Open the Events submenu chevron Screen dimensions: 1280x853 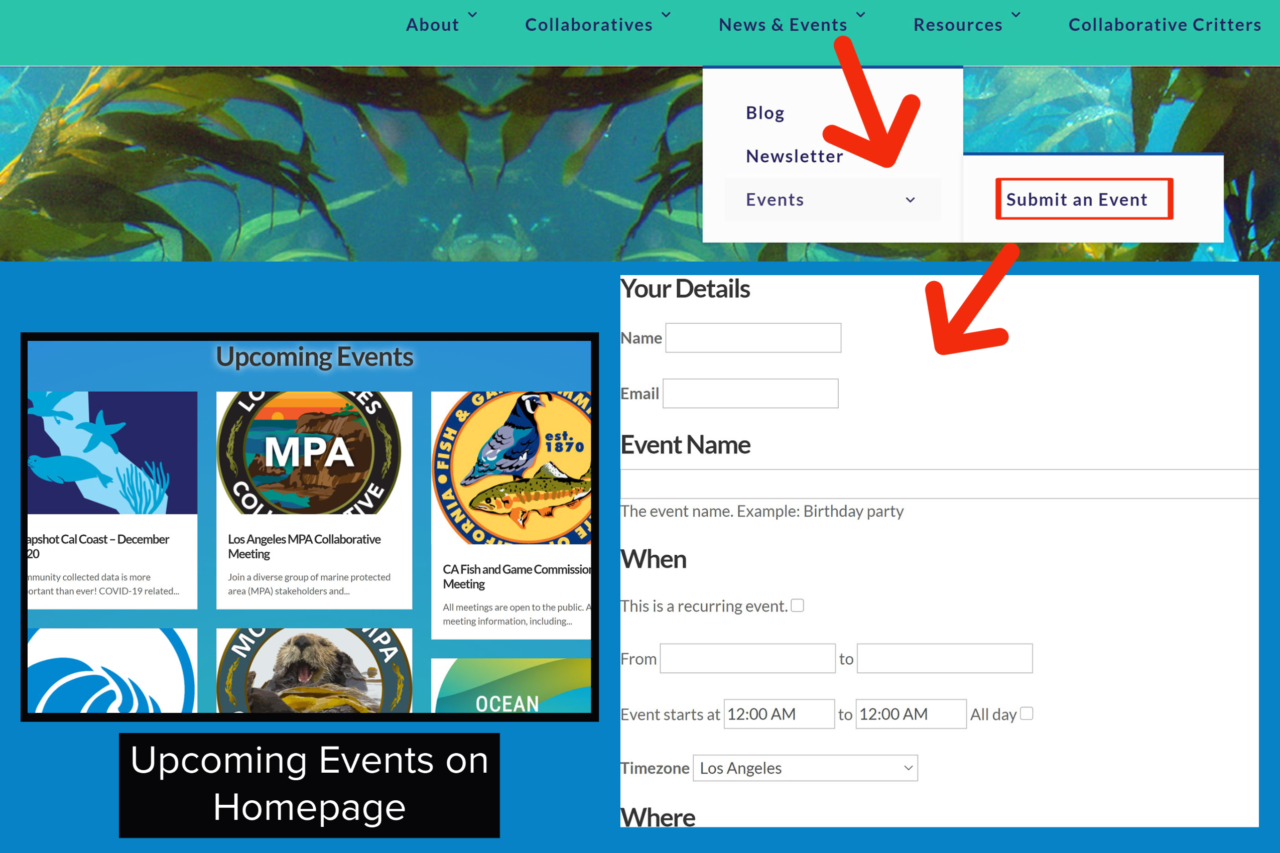point(910,199)
